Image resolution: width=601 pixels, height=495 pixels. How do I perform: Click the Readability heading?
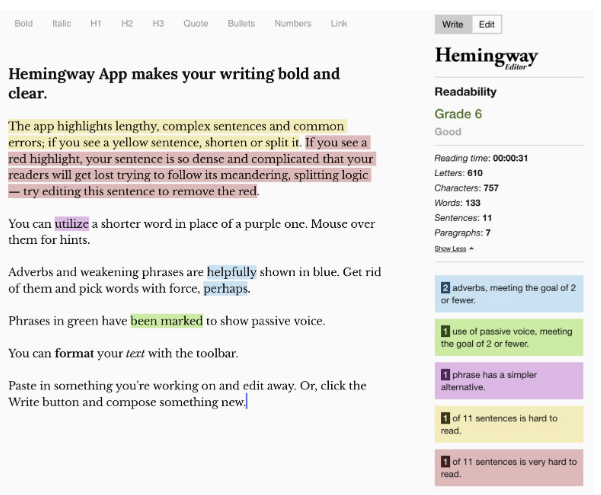point(465,92)
